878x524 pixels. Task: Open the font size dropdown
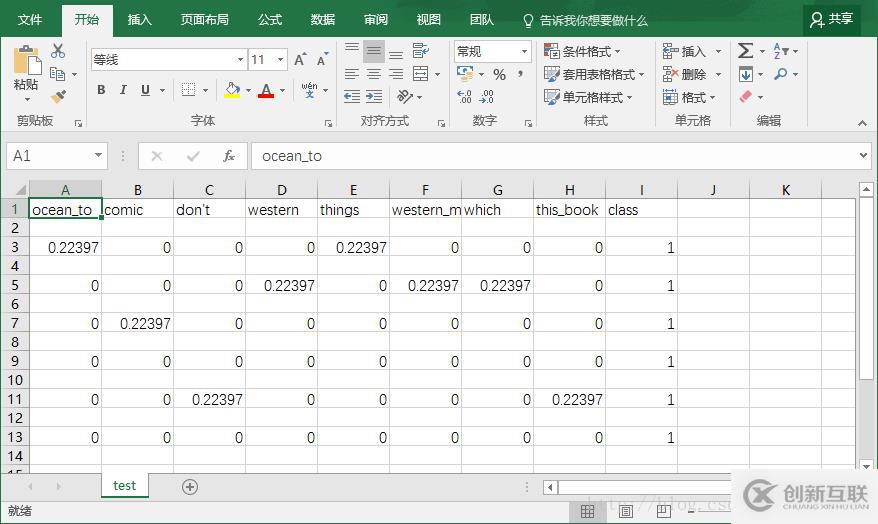click(x=281, y=59)
